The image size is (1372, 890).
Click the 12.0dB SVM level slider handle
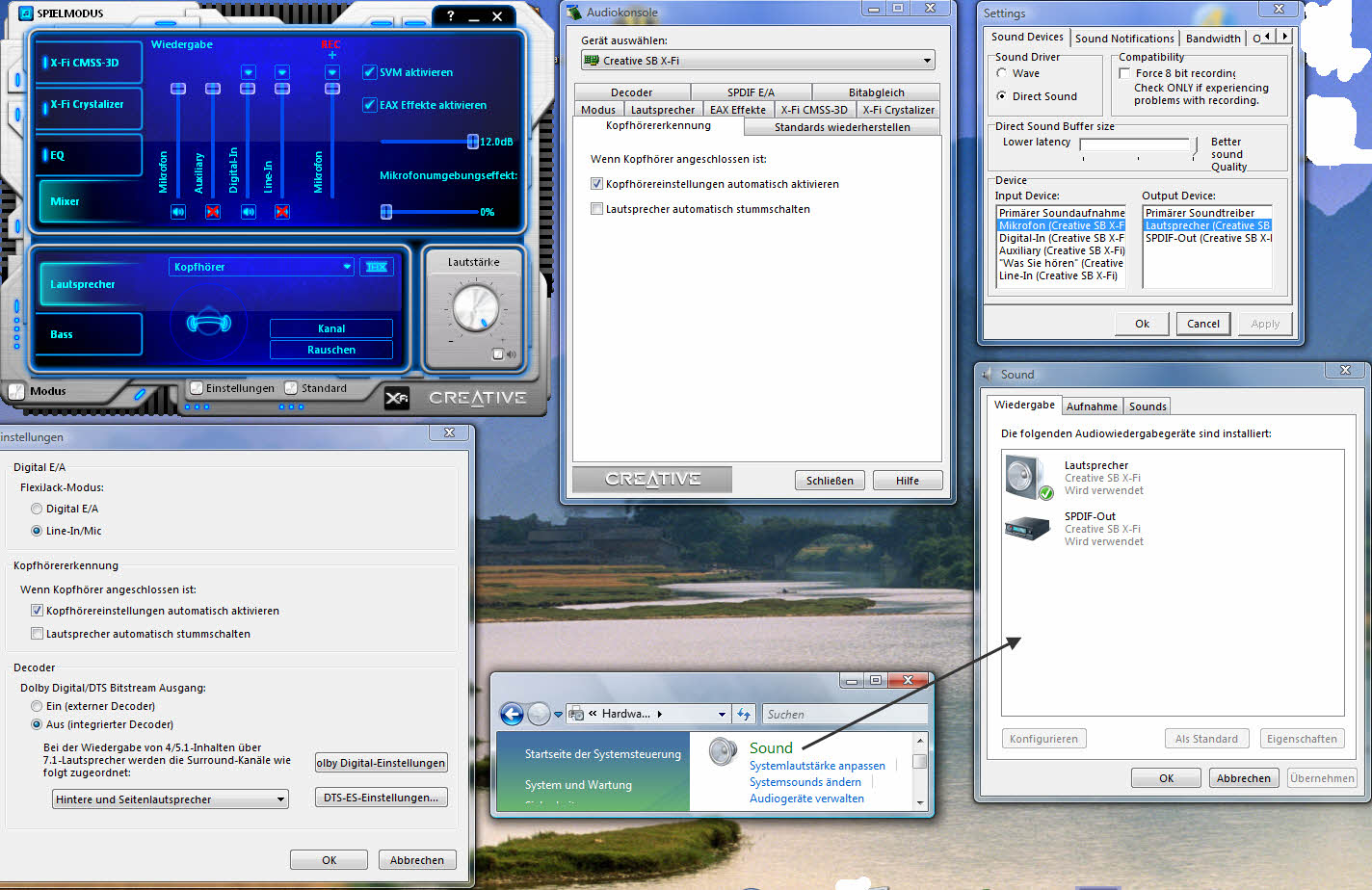pos(473,142)
